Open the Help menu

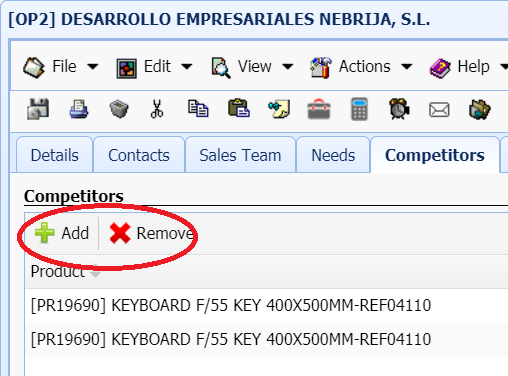pyautogui.click(x=468, y=67)
